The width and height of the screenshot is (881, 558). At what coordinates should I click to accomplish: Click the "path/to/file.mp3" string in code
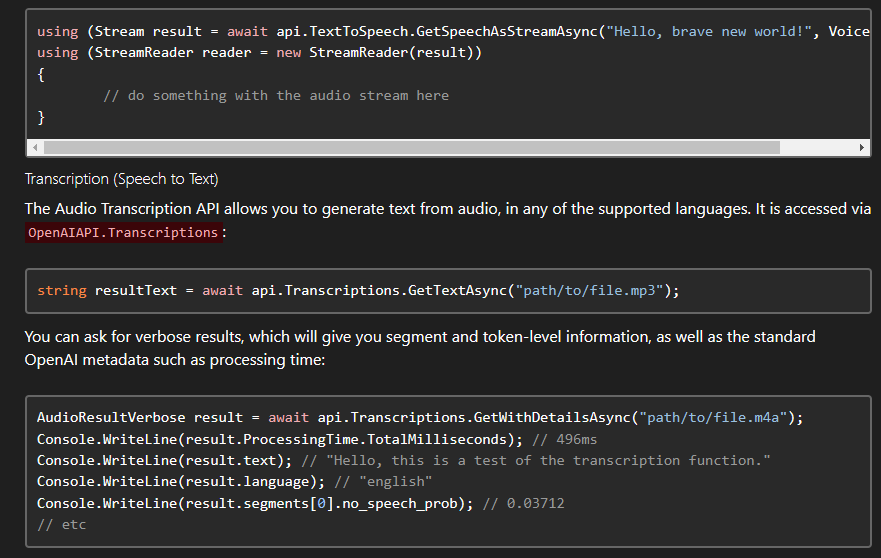tap(589, 291)
